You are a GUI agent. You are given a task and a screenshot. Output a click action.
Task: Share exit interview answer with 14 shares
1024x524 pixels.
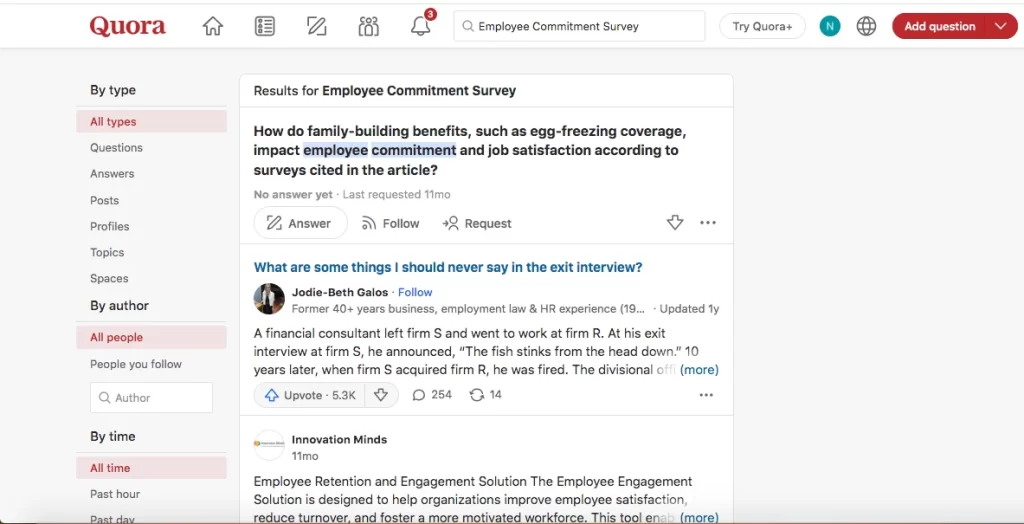click(486, 395)
